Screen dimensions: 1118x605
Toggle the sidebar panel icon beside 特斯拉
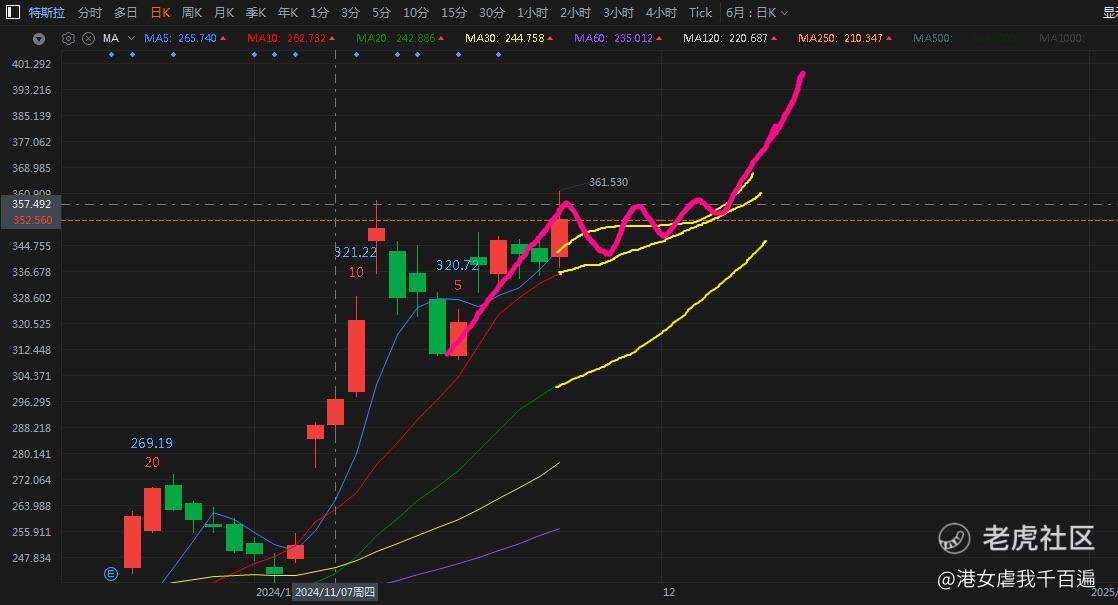pyautogui.click(x=13, y=12)
